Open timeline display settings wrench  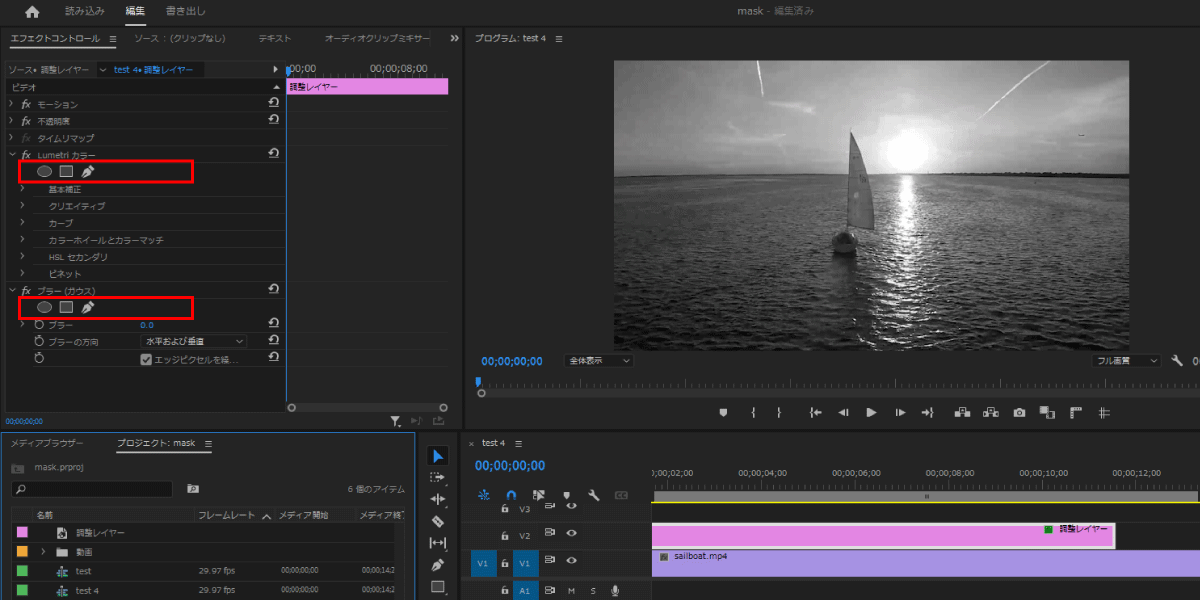(x=594, y=494)
